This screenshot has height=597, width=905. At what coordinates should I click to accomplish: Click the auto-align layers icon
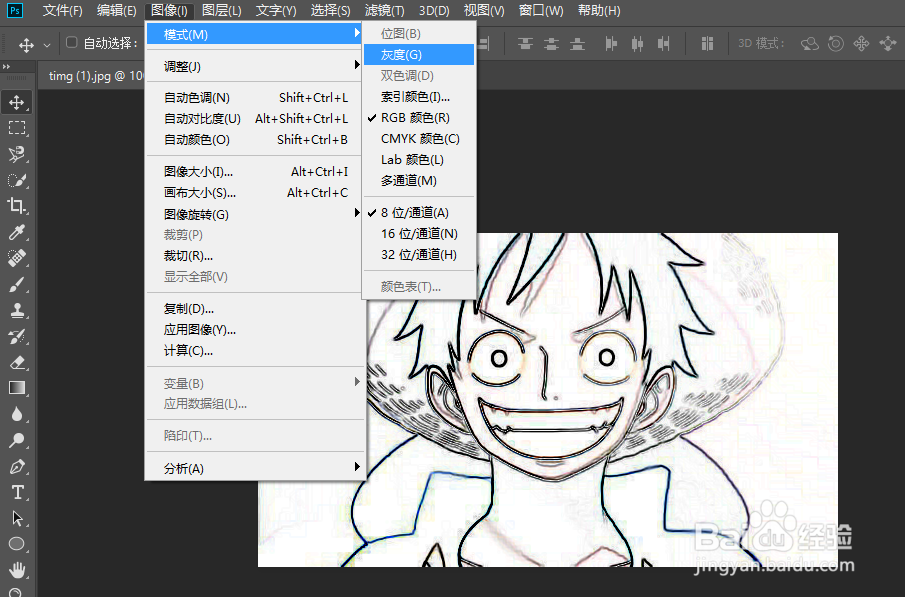pyautogui.click(x=707, y=43)
